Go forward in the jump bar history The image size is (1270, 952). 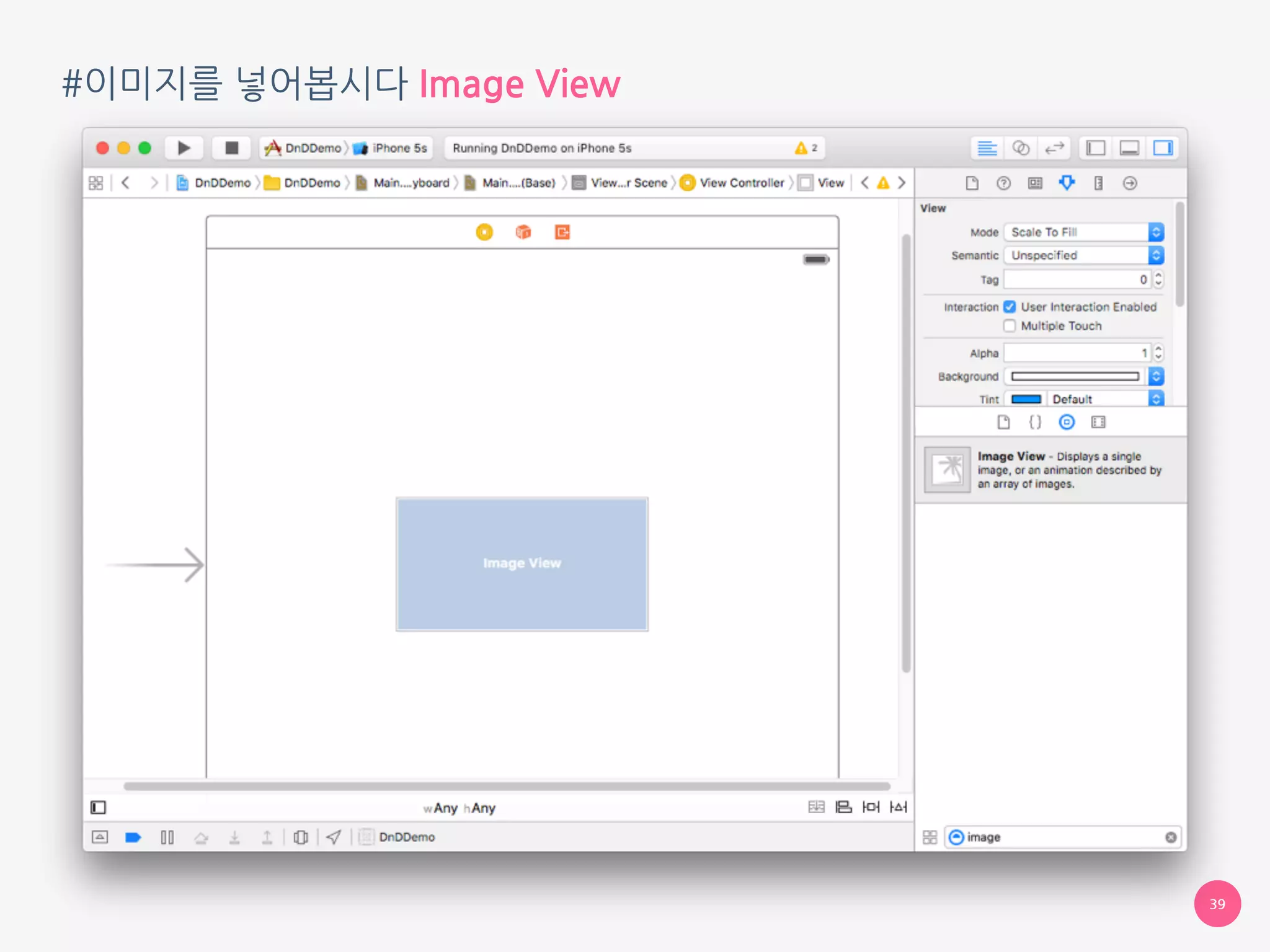(x=154, y=183)
